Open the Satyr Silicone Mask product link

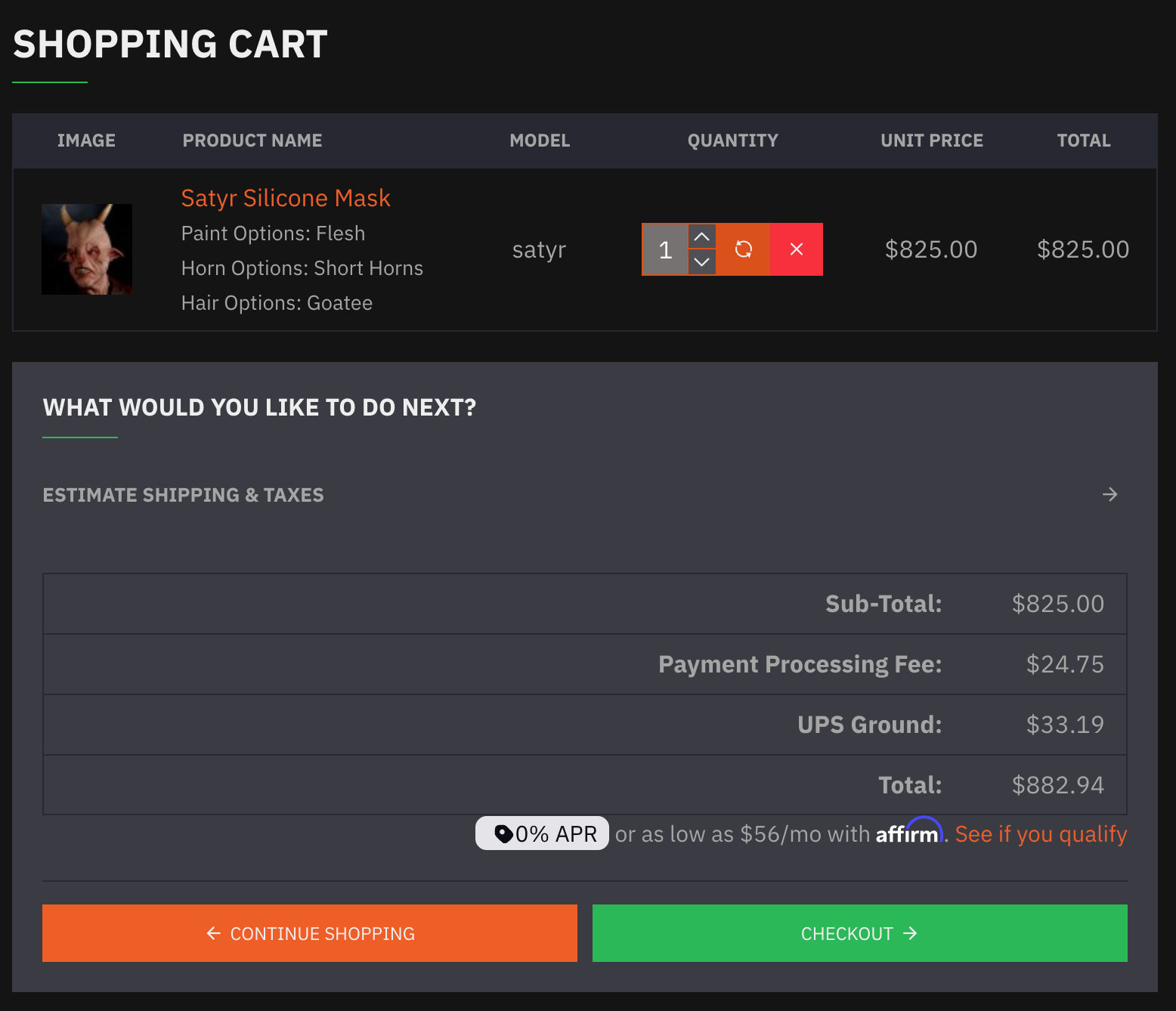coord(286,198)
